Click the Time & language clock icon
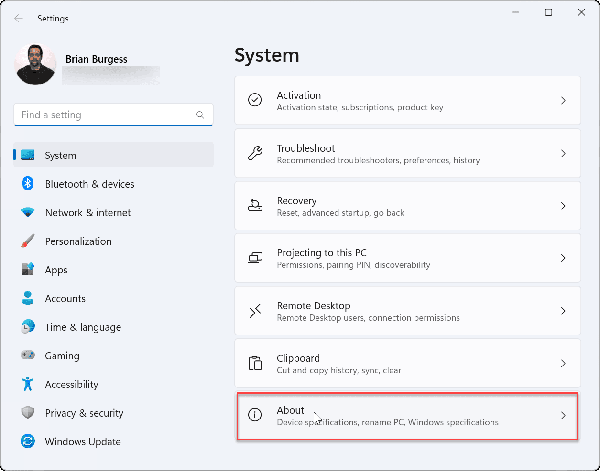Image resolution: width=600 pixels, height=471 pixels. tap(28, 327)
